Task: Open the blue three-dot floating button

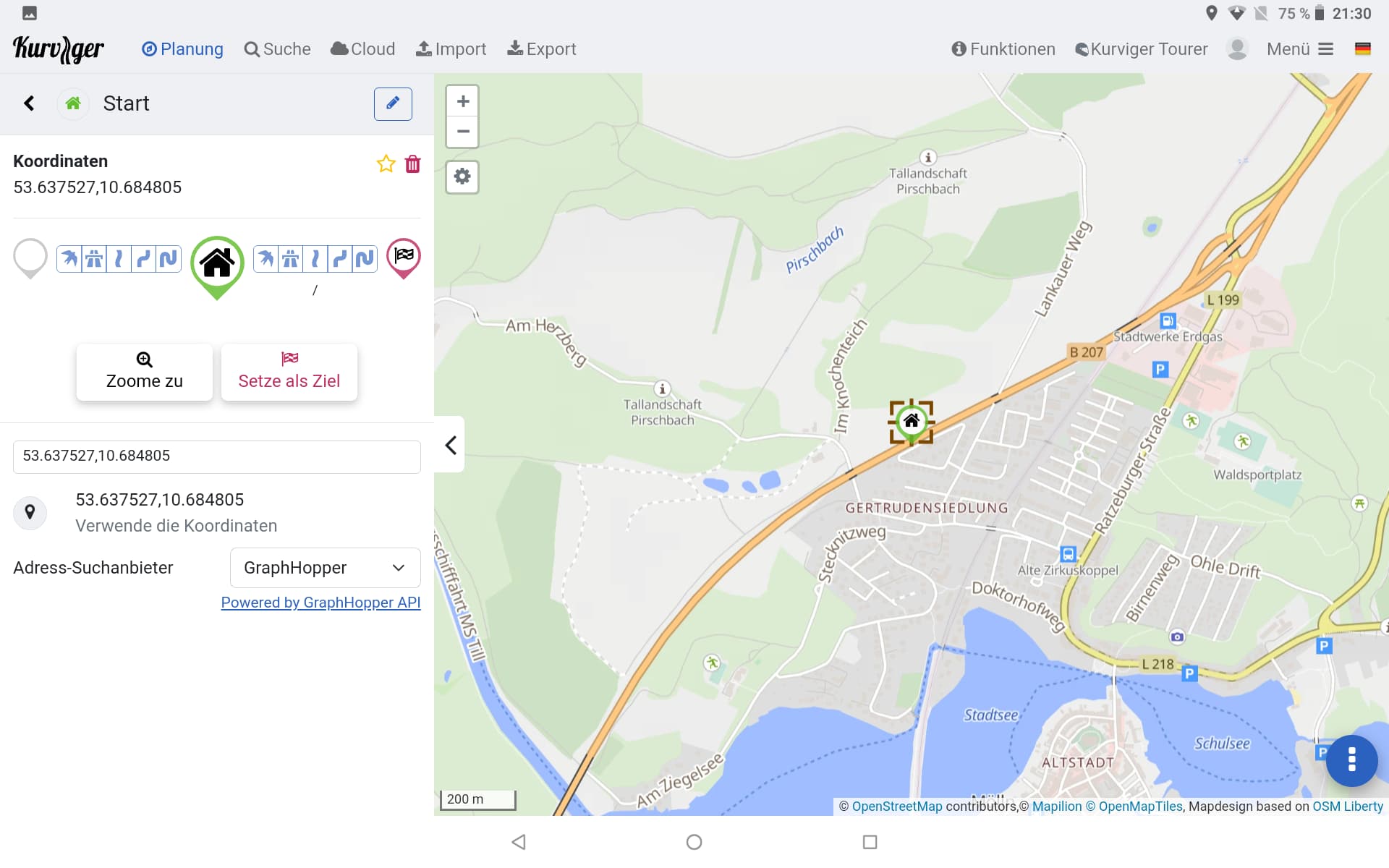Action: [x=1351, y=759]
